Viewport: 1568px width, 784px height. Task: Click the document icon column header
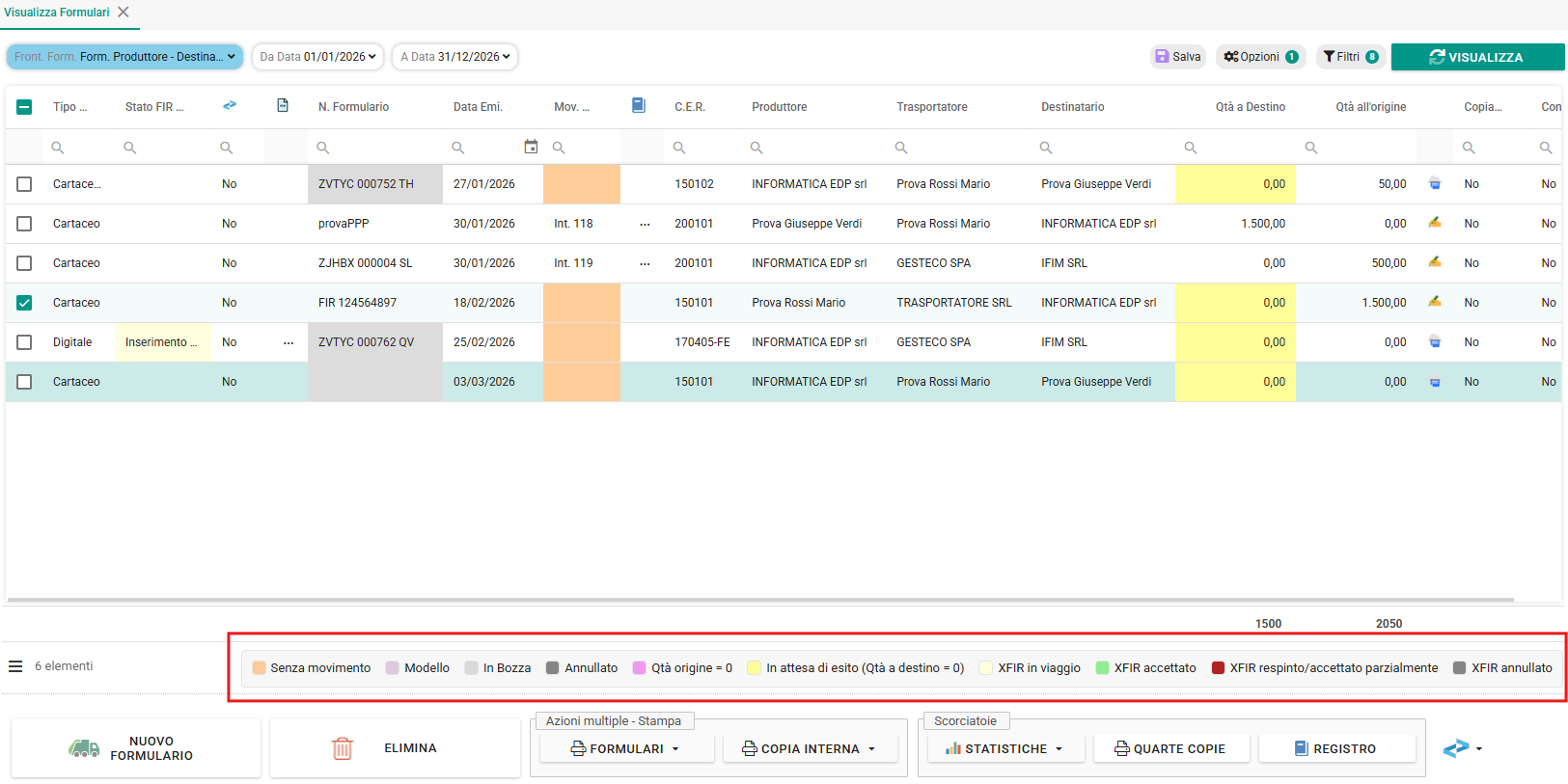click(x=283, y=105)
